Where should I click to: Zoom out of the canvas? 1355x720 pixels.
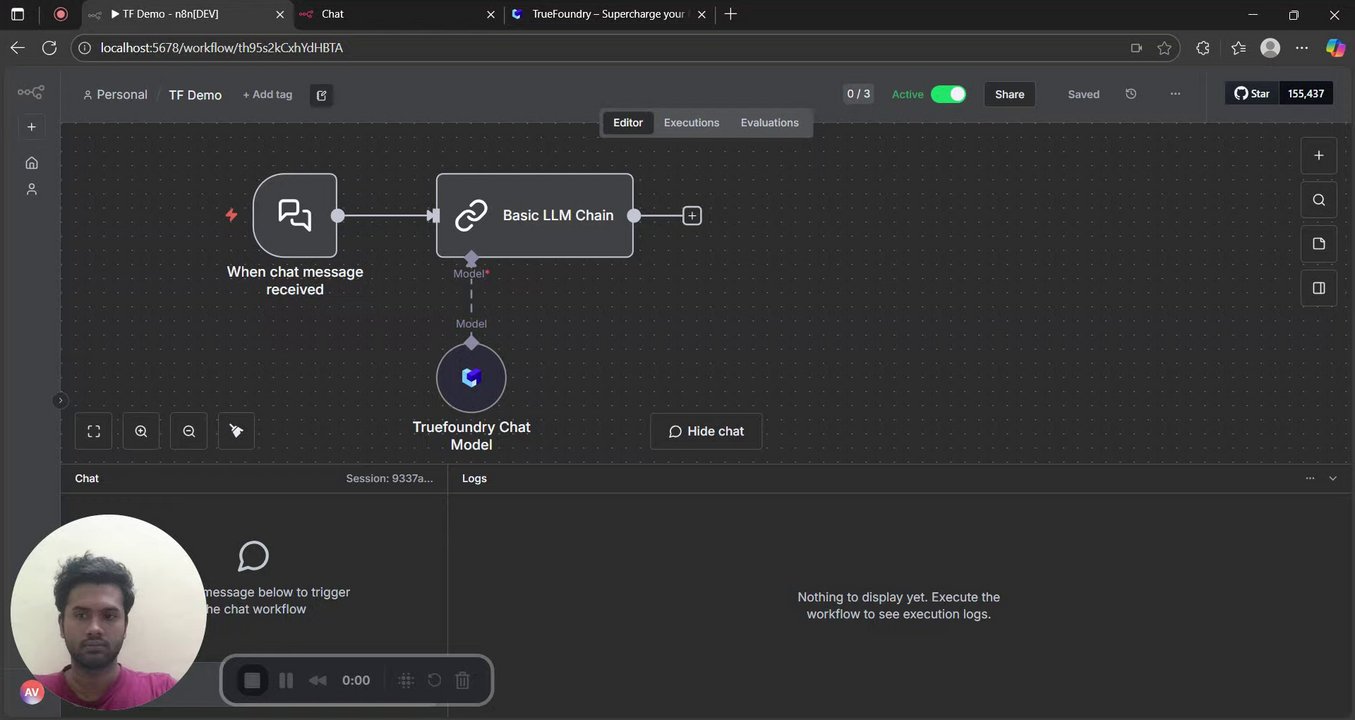(189, 431)
